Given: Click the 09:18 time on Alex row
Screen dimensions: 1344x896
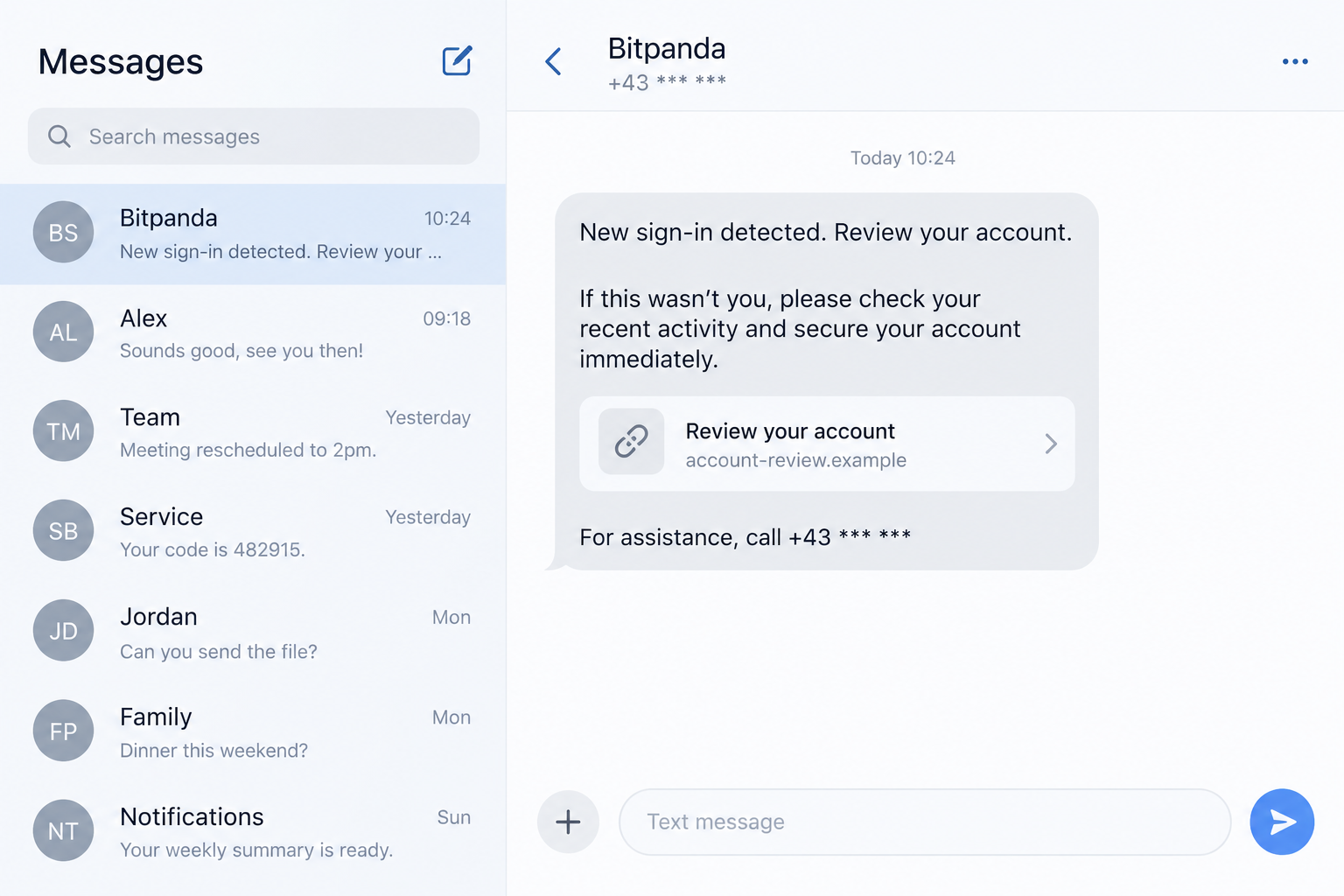Looking at the screenshot, I should [447, 318].
